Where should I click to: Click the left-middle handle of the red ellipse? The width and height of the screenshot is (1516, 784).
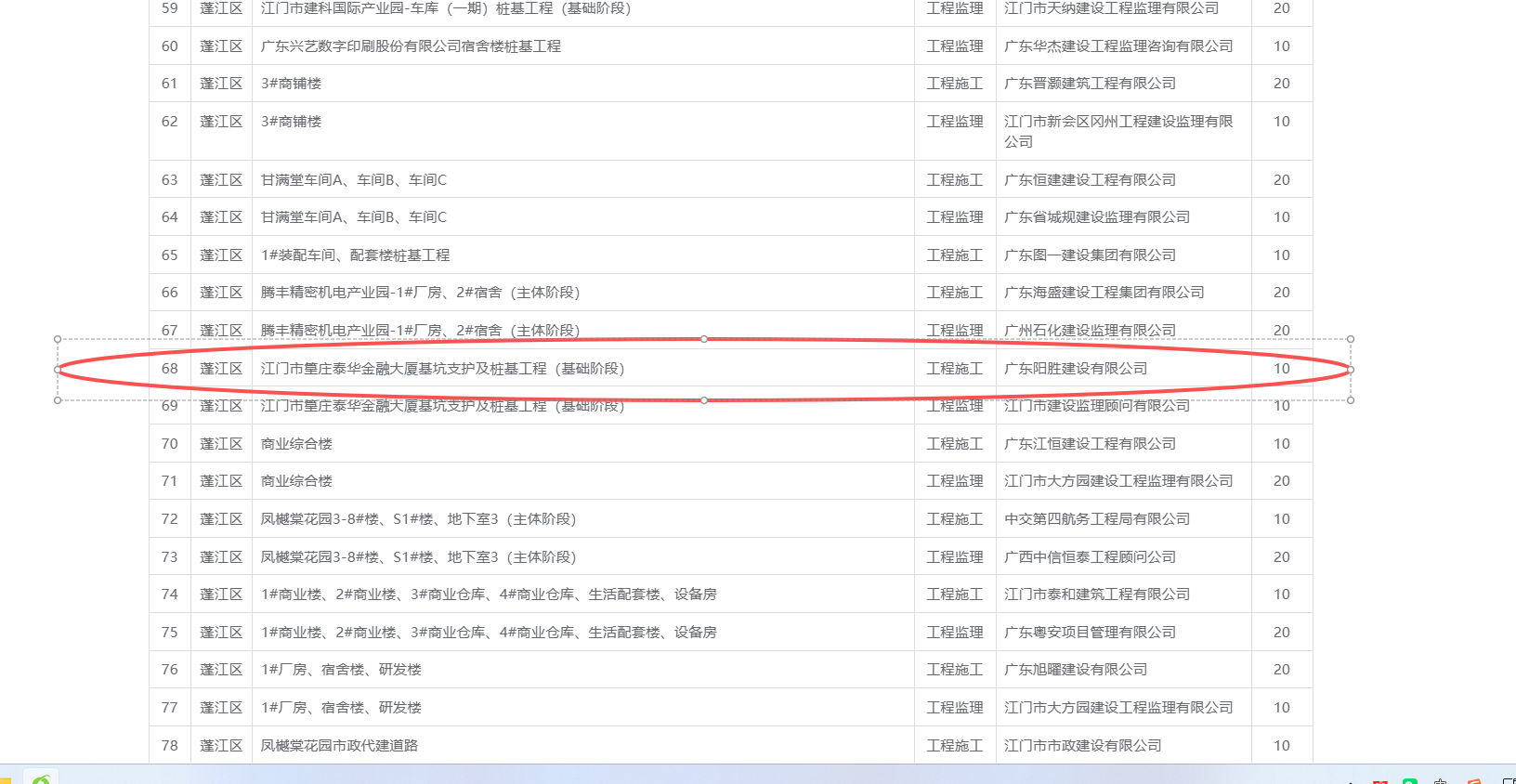coord(58,370)
